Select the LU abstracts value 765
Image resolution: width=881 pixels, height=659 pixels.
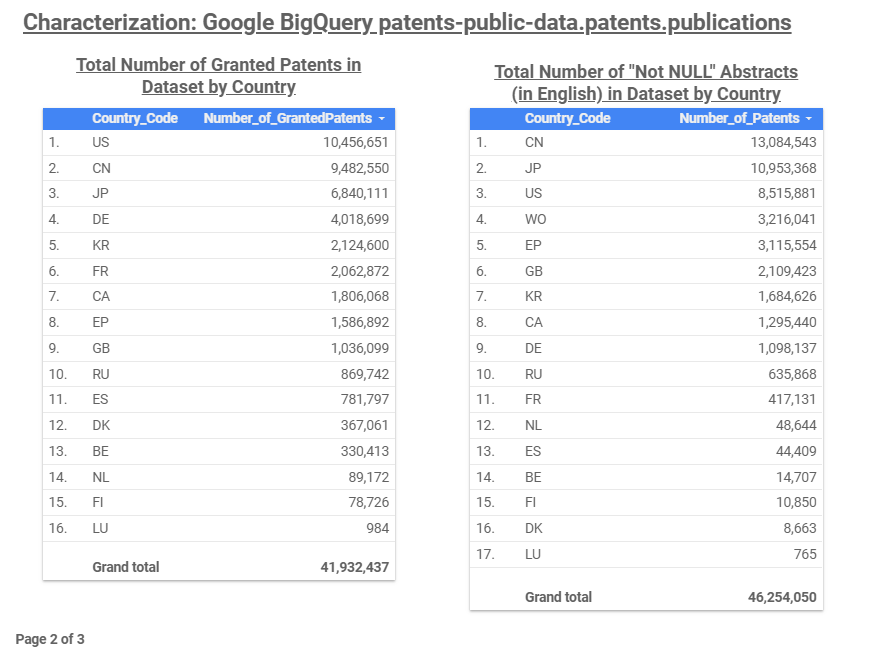coord(805,554)
